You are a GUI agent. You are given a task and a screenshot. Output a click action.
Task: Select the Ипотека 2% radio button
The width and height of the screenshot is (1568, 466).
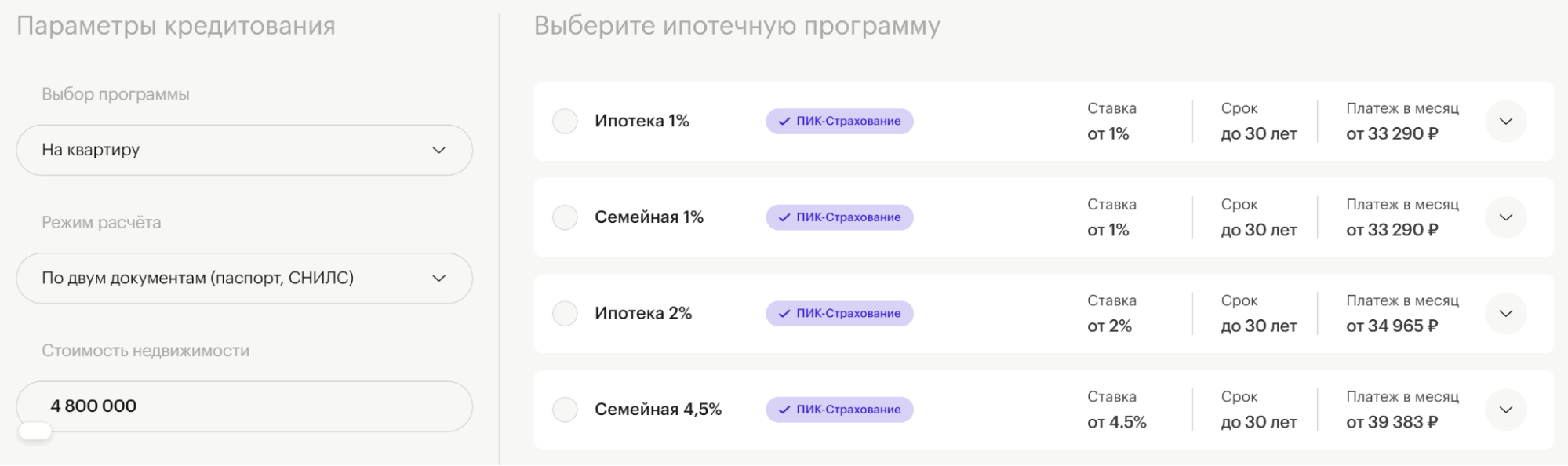[565, 313]
